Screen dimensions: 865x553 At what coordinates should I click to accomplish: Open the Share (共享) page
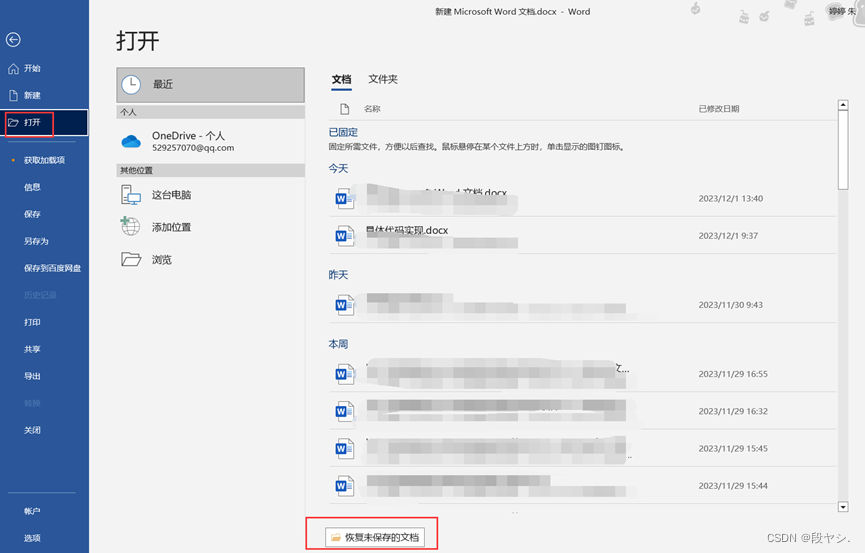(x=32, y=349)
